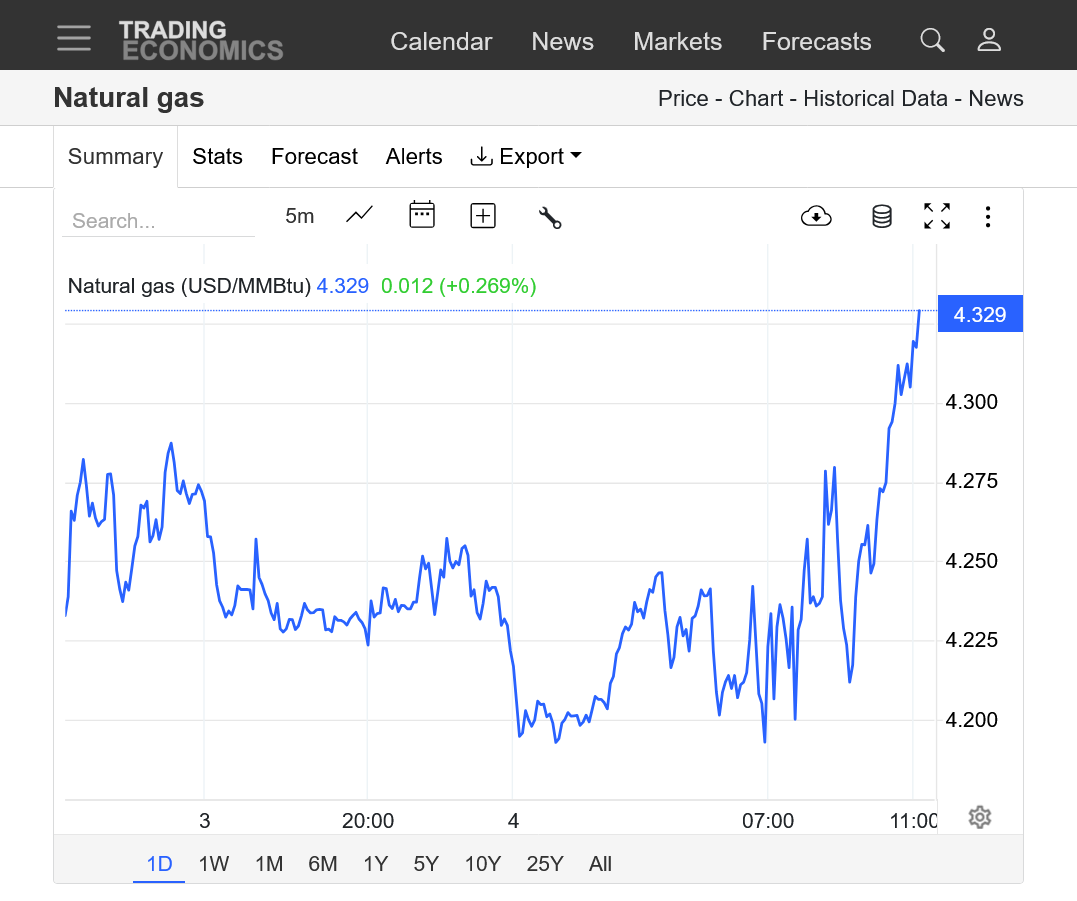Open the three-dot more options menu
Image resolution: width=1077 pixels, height=901 pixels.
987,216
